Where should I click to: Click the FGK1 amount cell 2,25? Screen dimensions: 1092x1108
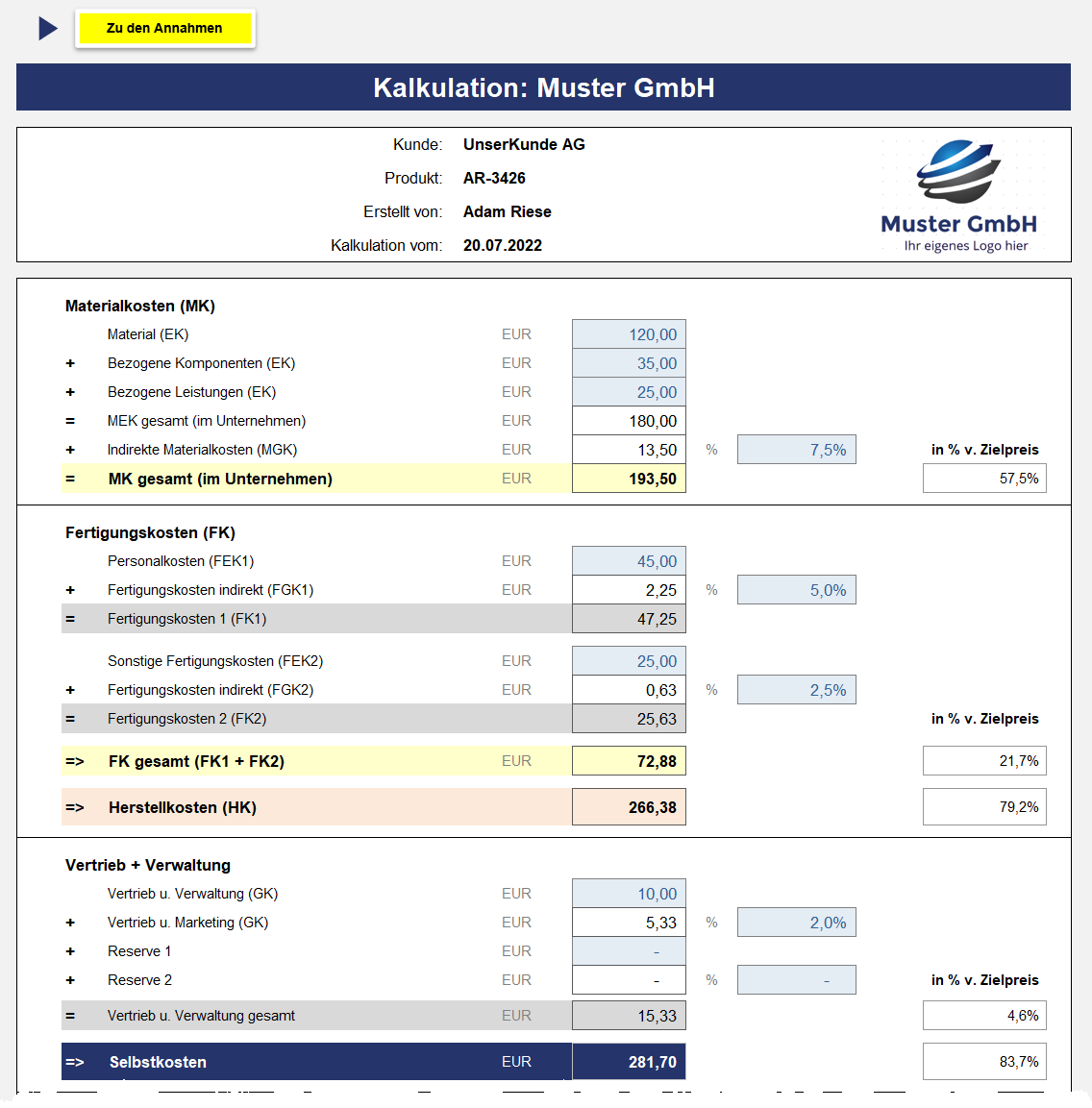click(629, 590)
